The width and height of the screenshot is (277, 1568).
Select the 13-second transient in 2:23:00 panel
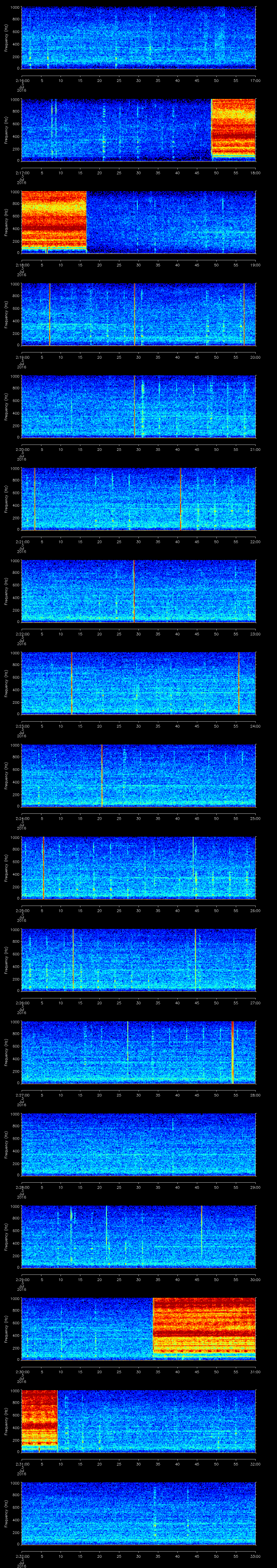click(x=72, y=683)
